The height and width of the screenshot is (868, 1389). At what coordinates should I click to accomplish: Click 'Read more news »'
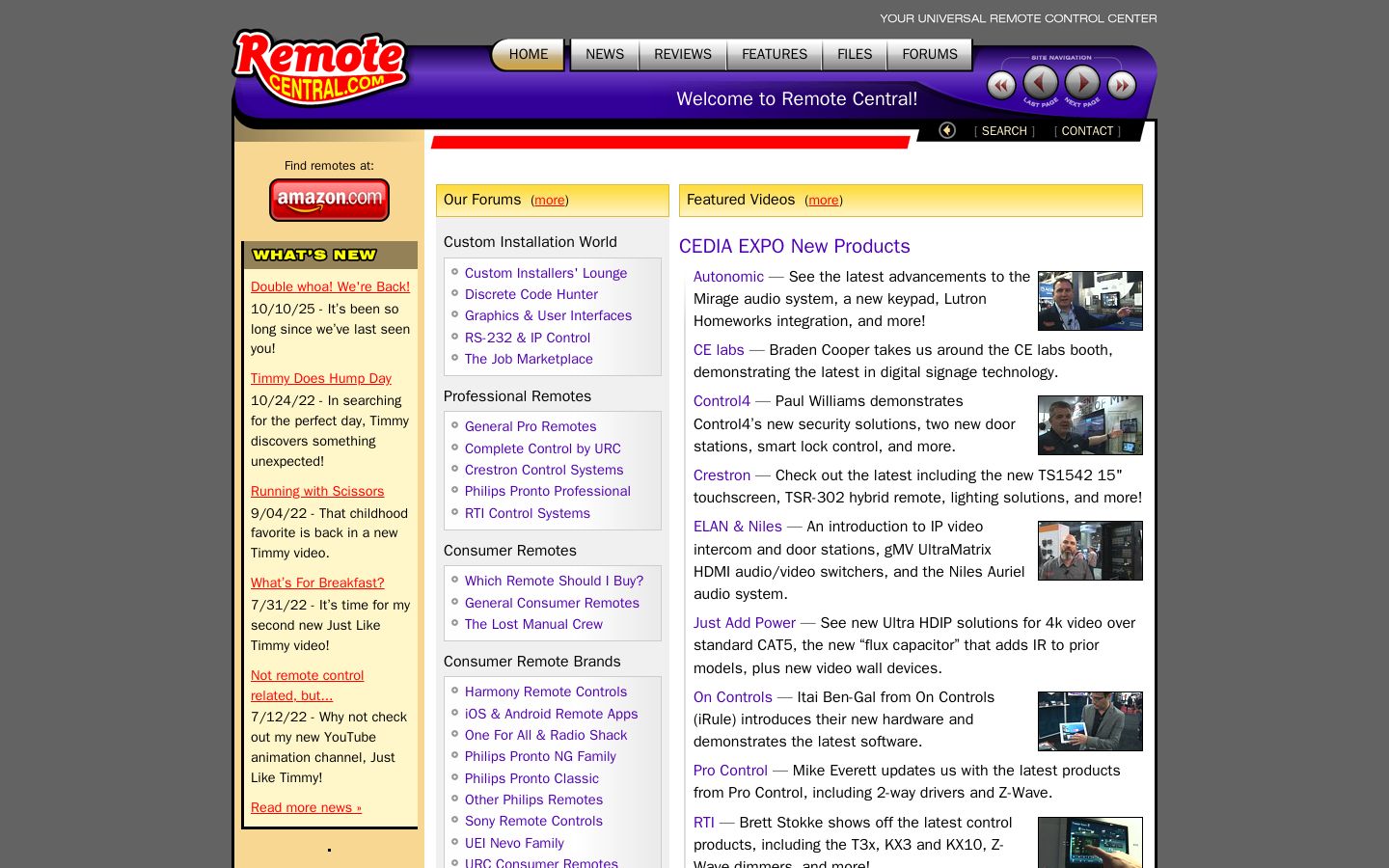(x=306, y=807)
